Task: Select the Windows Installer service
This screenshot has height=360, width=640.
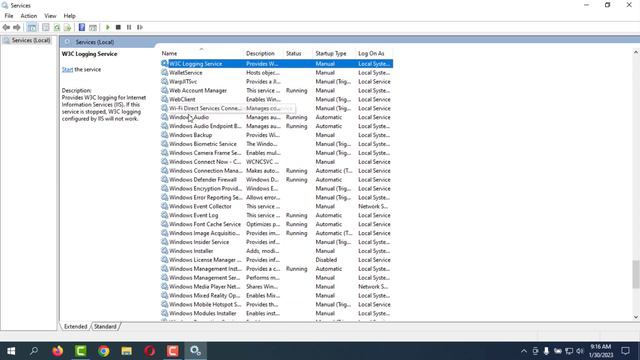Action: 276,251
